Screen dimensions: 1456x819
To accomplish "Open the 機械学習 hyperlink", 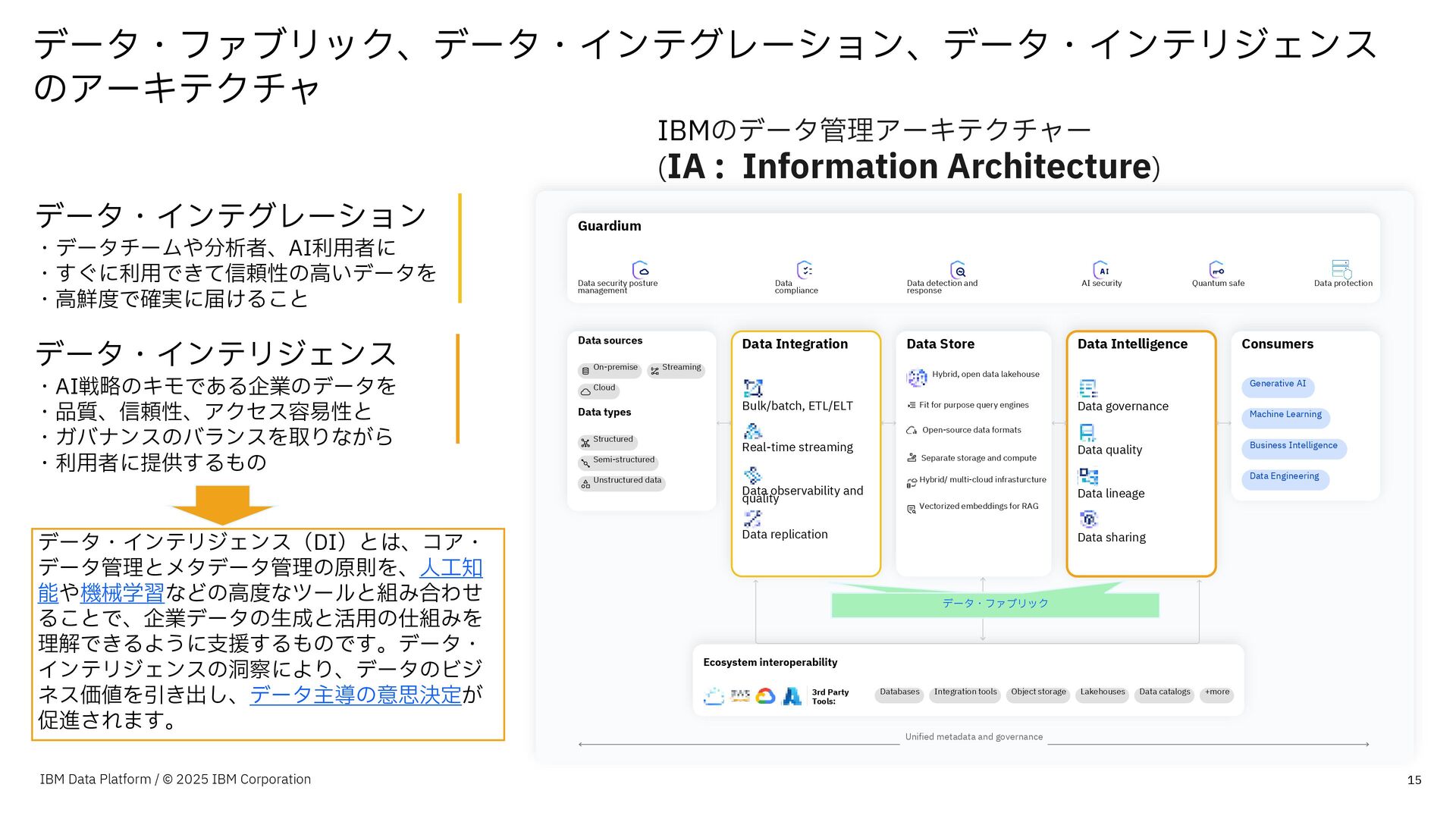I will pyautogui.click(x=122, y=592).
